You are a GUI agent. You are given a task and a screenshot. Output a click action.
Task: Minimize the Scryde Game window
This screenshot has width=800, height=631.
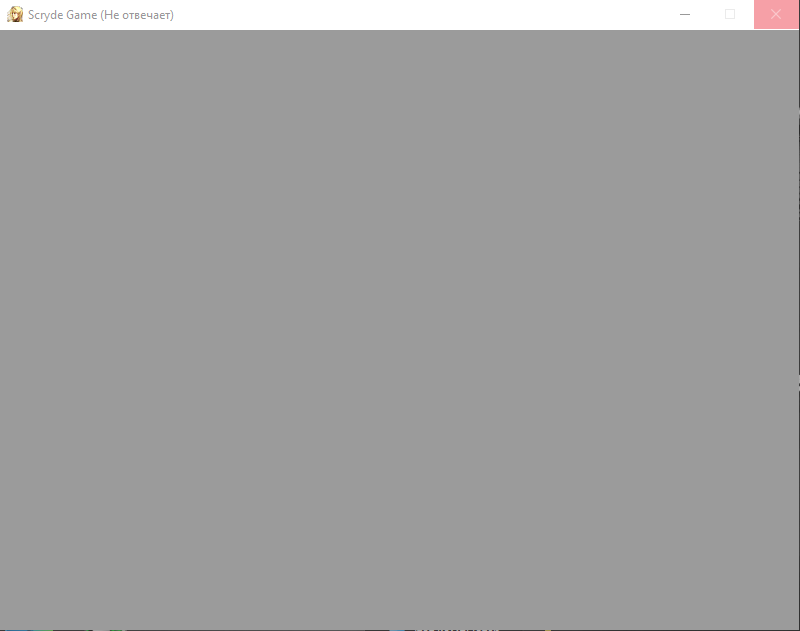tap(684, 15)
